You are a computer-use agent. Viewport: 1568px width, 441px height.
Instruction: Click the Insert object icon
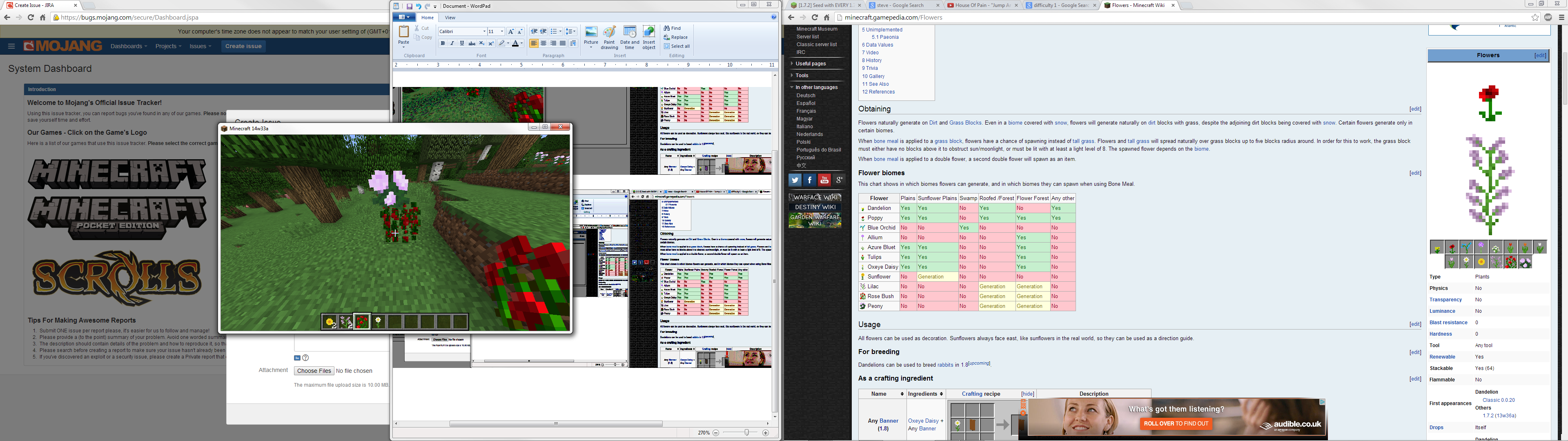pyautogui.click(x=649, y=36)
